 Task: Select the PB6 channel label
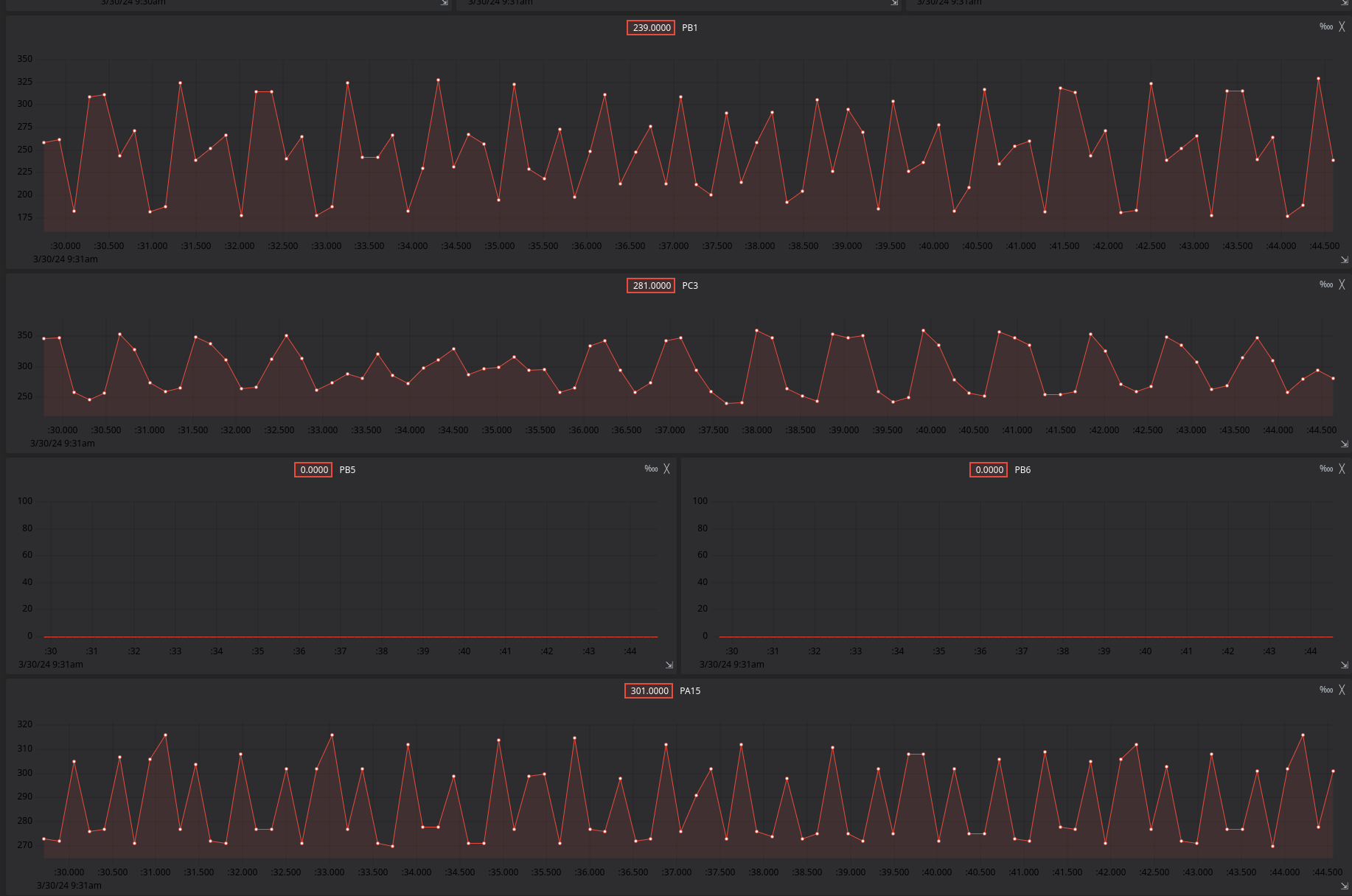tap(1022, 470)
